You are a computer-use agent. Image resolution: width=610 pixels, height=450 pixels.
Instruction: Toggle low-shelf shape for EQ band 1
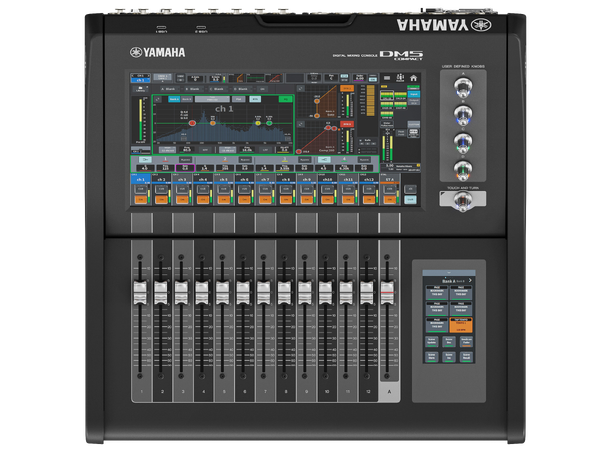pos(145,159)
